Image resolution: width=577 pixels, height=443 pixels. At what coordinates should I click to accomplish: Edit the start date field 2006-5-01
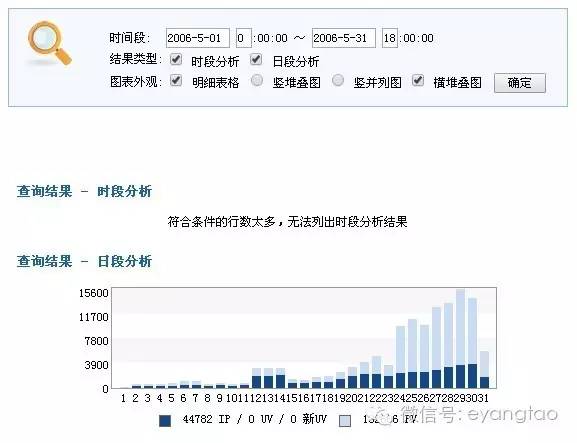198,38
